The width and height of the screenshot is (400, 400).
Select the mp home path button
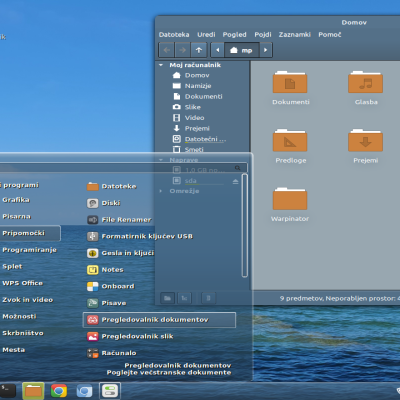click(x=242, y=50)
